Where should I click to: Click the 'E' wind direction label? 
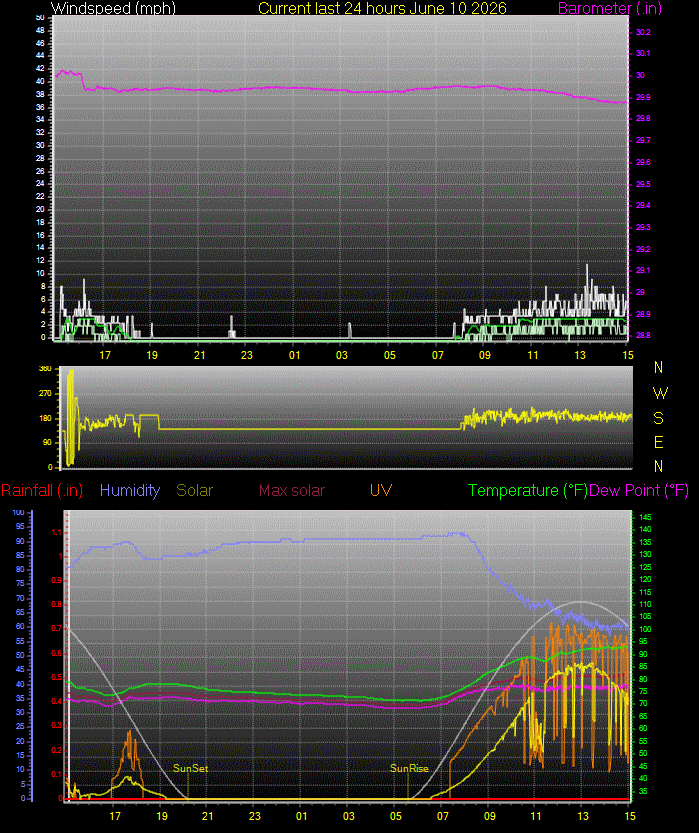[659, 442]
